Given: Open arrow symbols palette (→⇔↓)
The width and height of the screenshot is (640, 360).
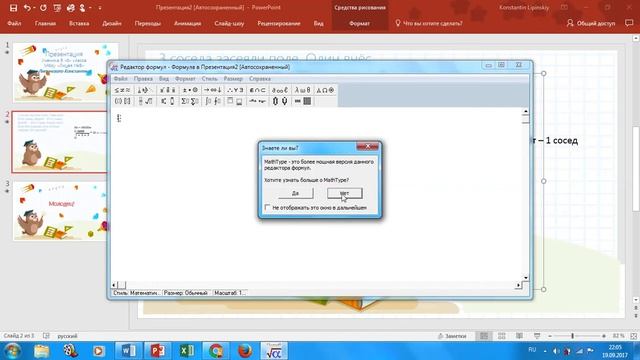Looking at the screenshot, I should click(212, 90).
